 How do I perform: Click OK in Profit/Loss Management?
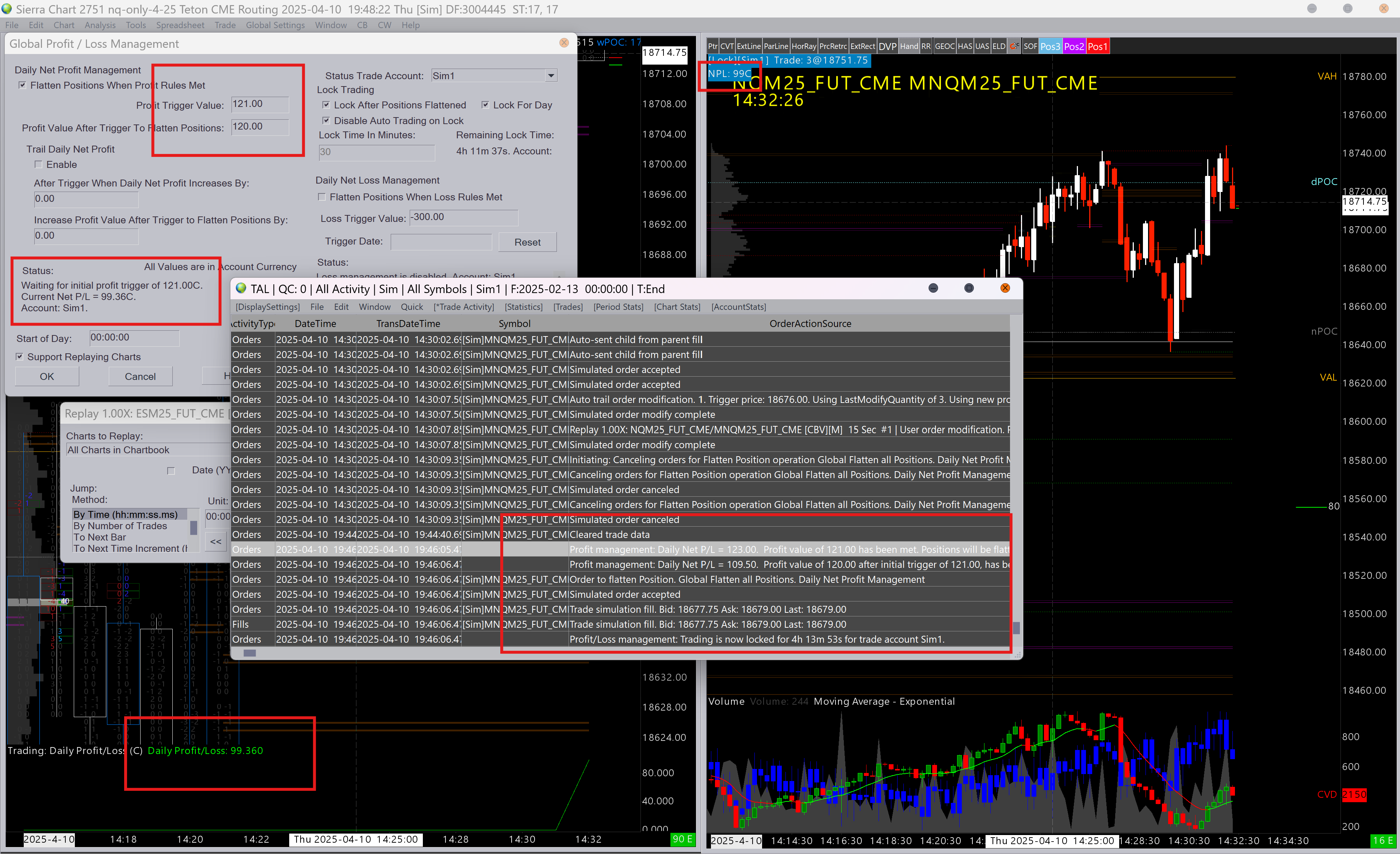[47, 377]
